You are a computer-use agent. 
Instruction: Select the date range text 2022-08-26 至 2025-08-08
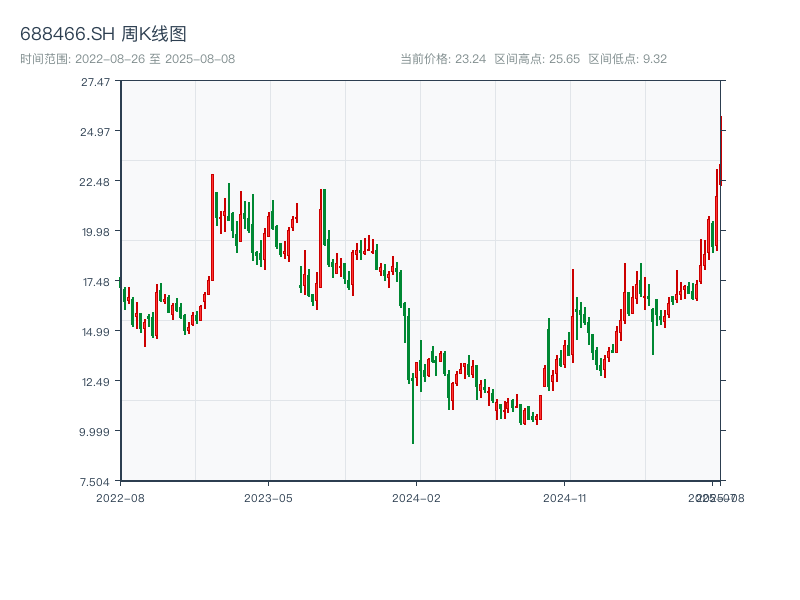pos(155,59)
